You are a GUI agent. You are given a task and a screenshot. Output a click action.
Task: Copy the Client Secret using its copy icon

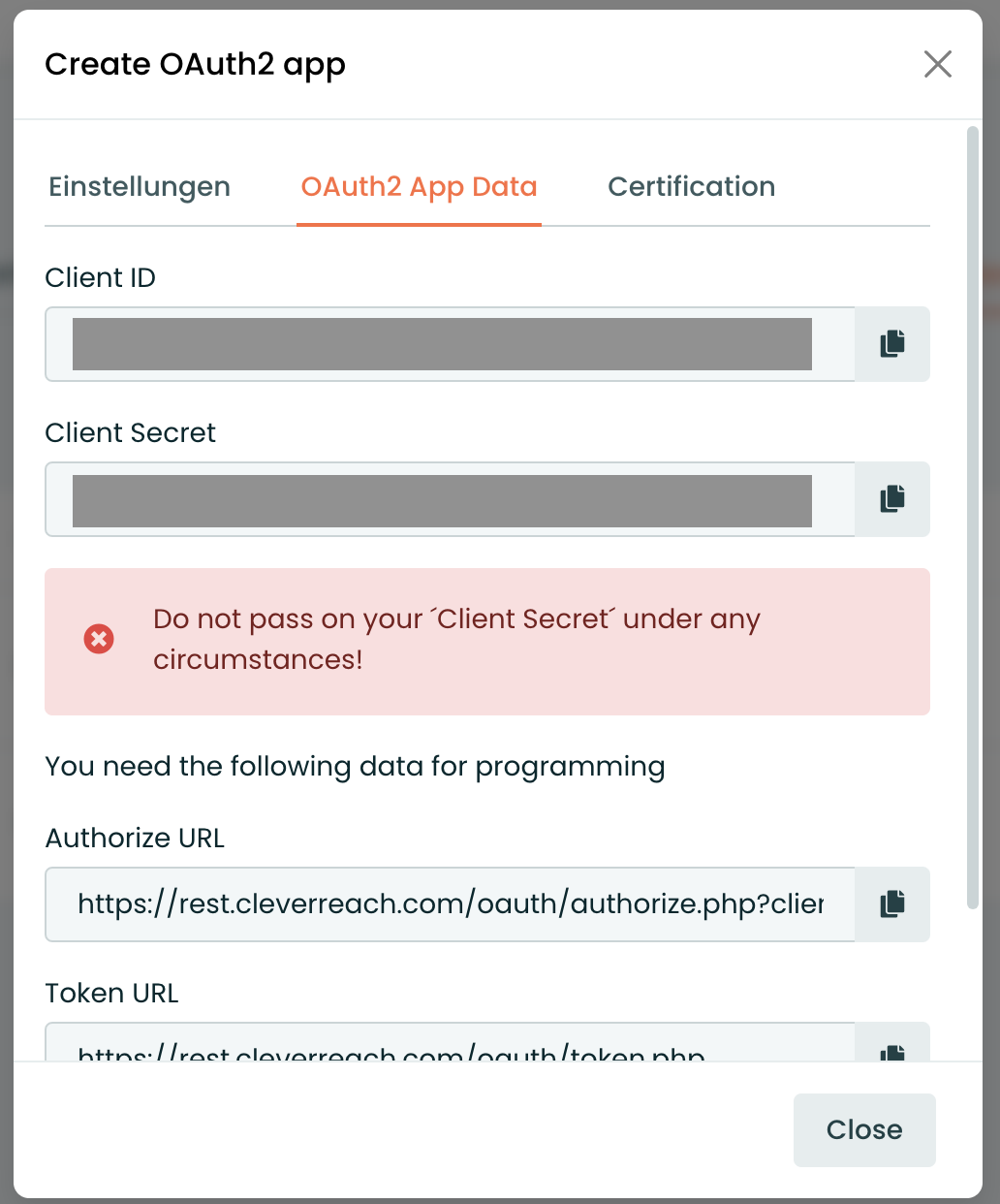coord(891,498)
